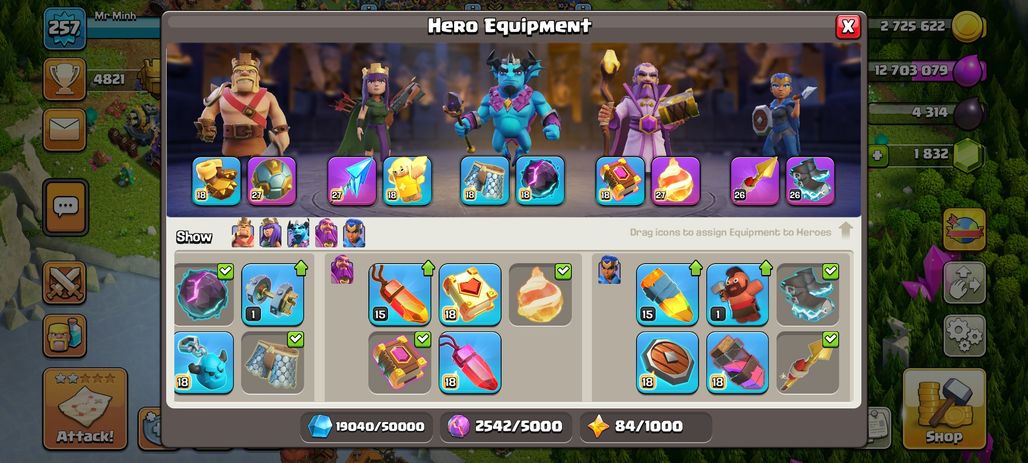Filter equipment by Minion Prince portrait

click(x=298, y=233)
